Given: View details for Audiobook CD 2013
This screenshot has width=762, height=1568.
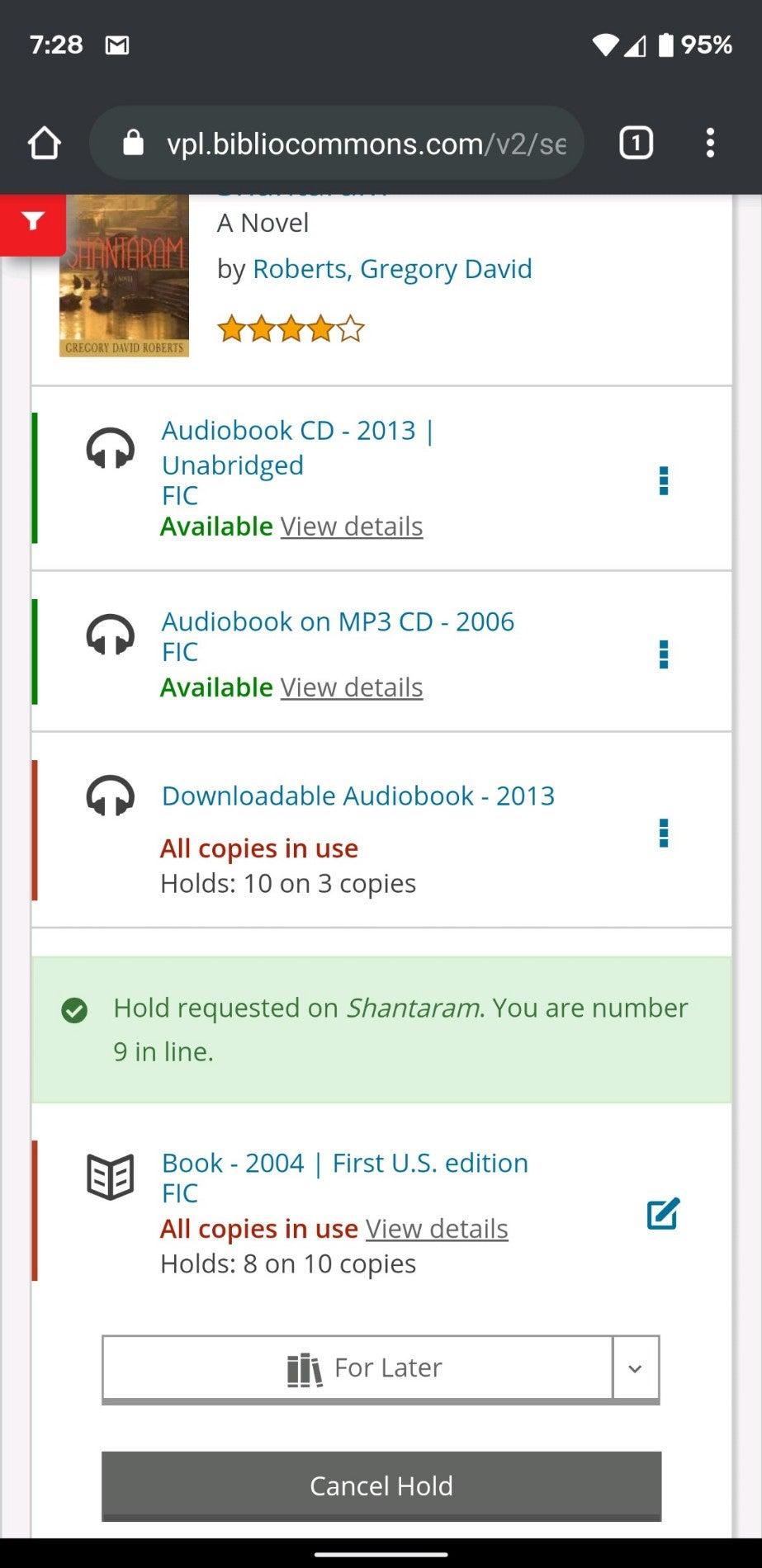Looking at the screenshot, I should pyautogui.click(x=352, y=527).
